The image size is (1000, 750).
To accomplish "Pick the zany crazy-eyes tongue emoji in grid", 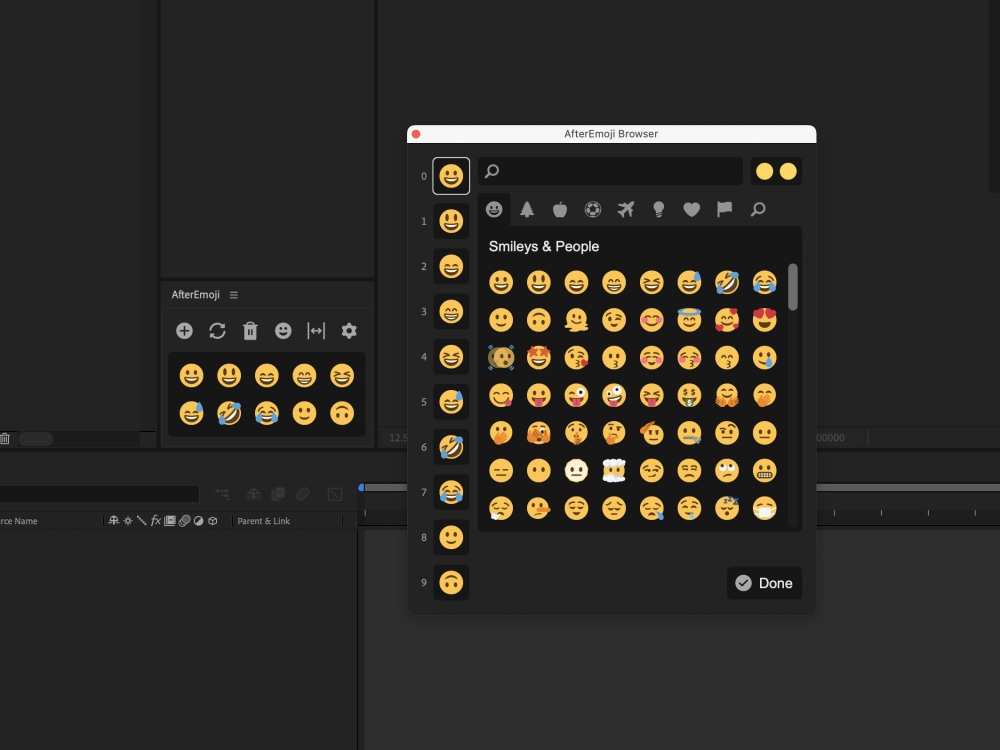I will click(614, 395).
